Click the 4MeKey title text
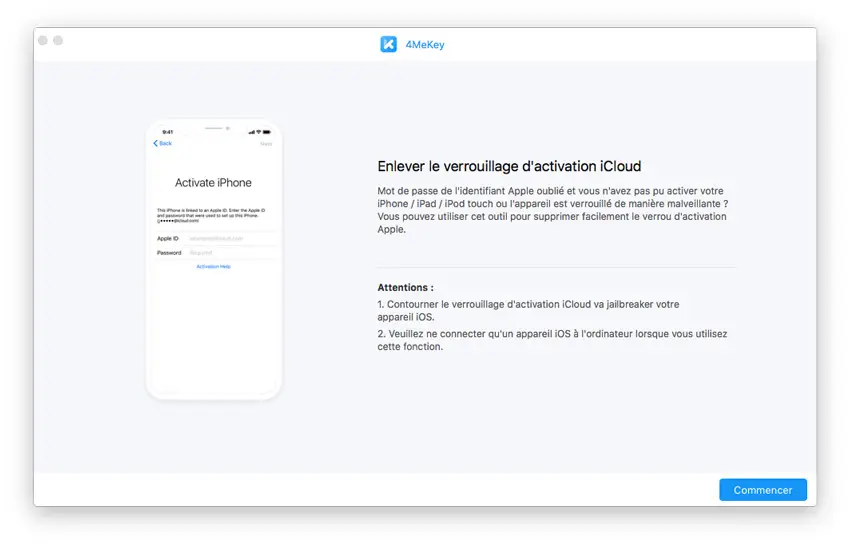 click(425, 45)
